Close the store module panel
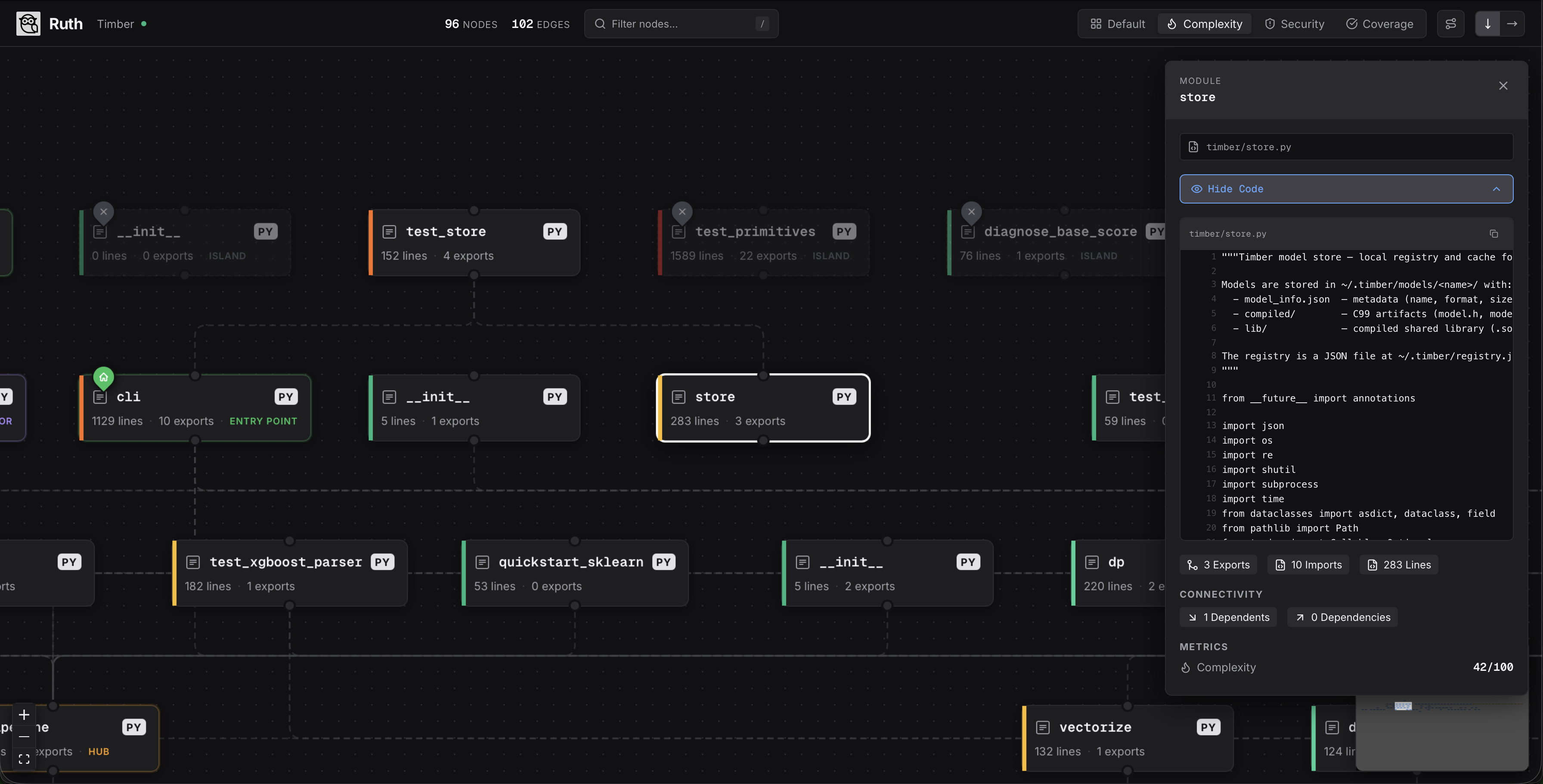 [x=1503, y=86]
